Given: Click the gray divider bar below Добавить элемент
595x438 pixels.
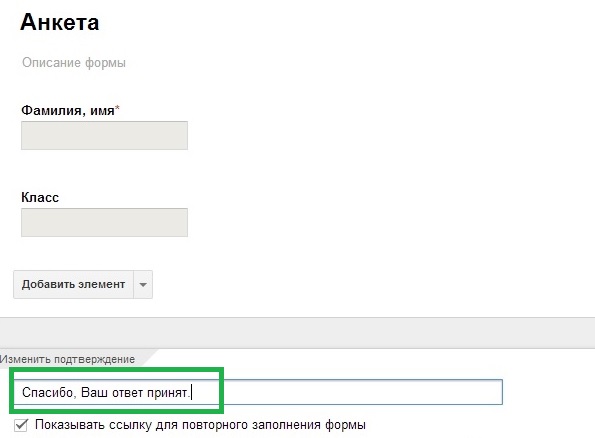Looking at the screenshot, I should [x=298, y=333].
